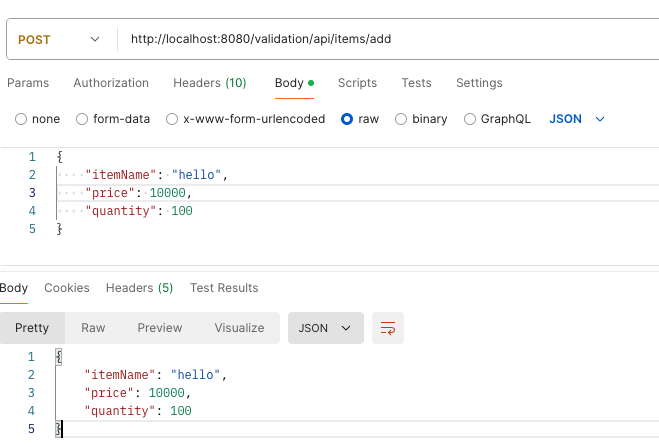Click the request "quantity" key
This screenshot has height=447, width=659.
(x=121, y=211)
